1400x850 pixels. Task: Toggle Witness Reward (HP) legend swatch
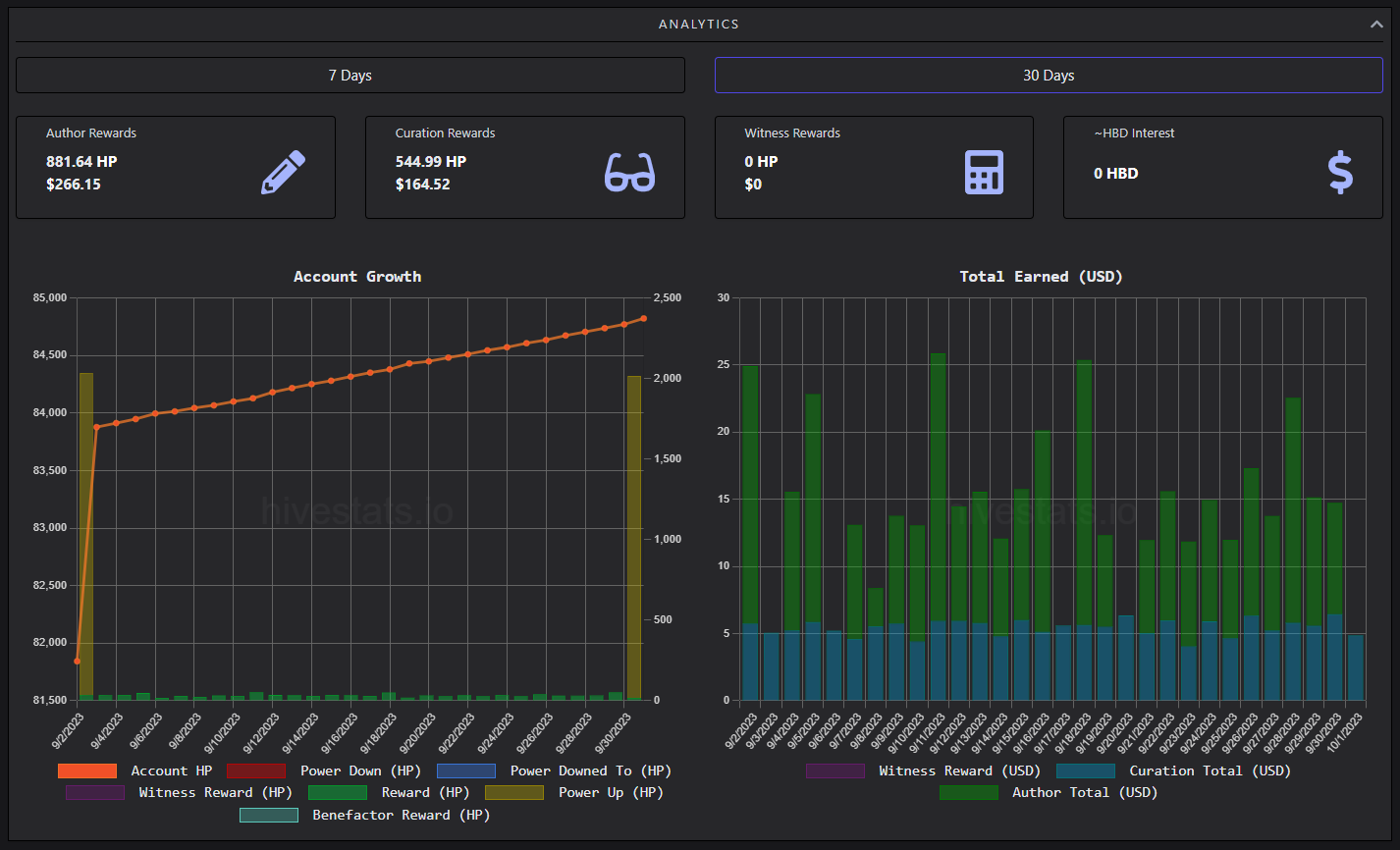[x=95, y=793]
